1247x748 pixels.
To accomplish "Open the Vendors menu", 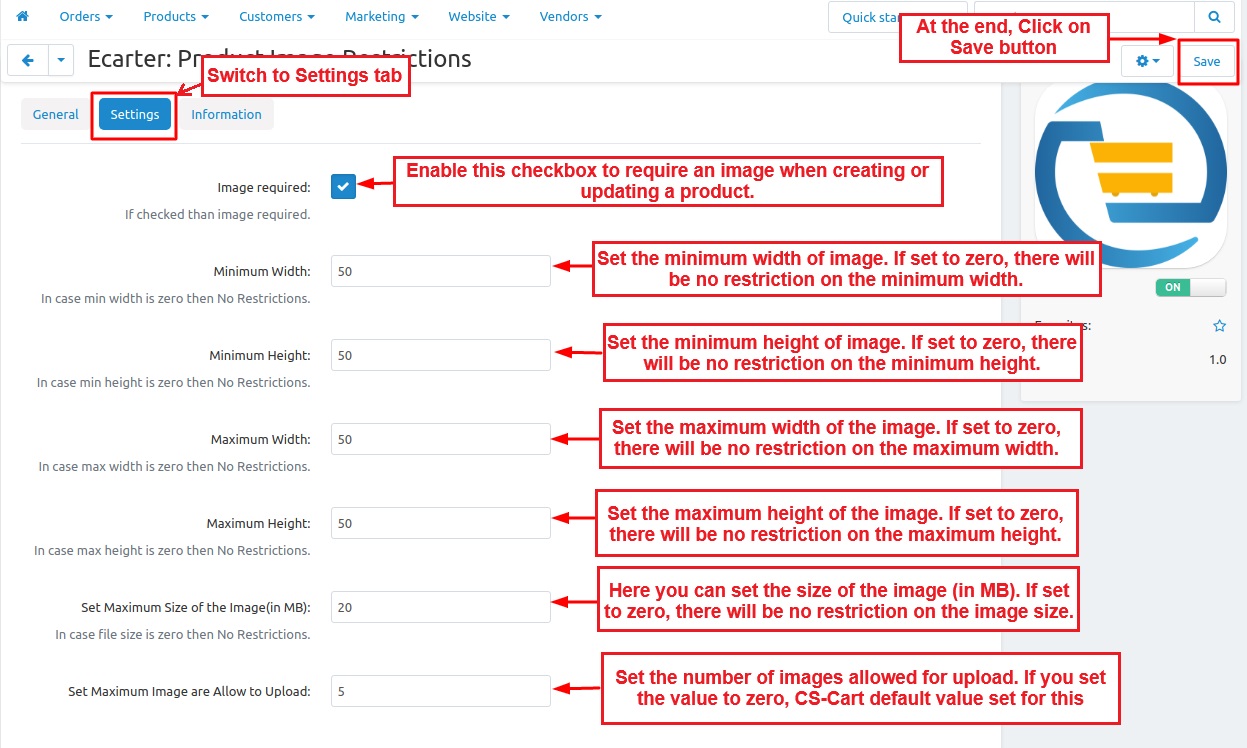I will pos(570,17).
